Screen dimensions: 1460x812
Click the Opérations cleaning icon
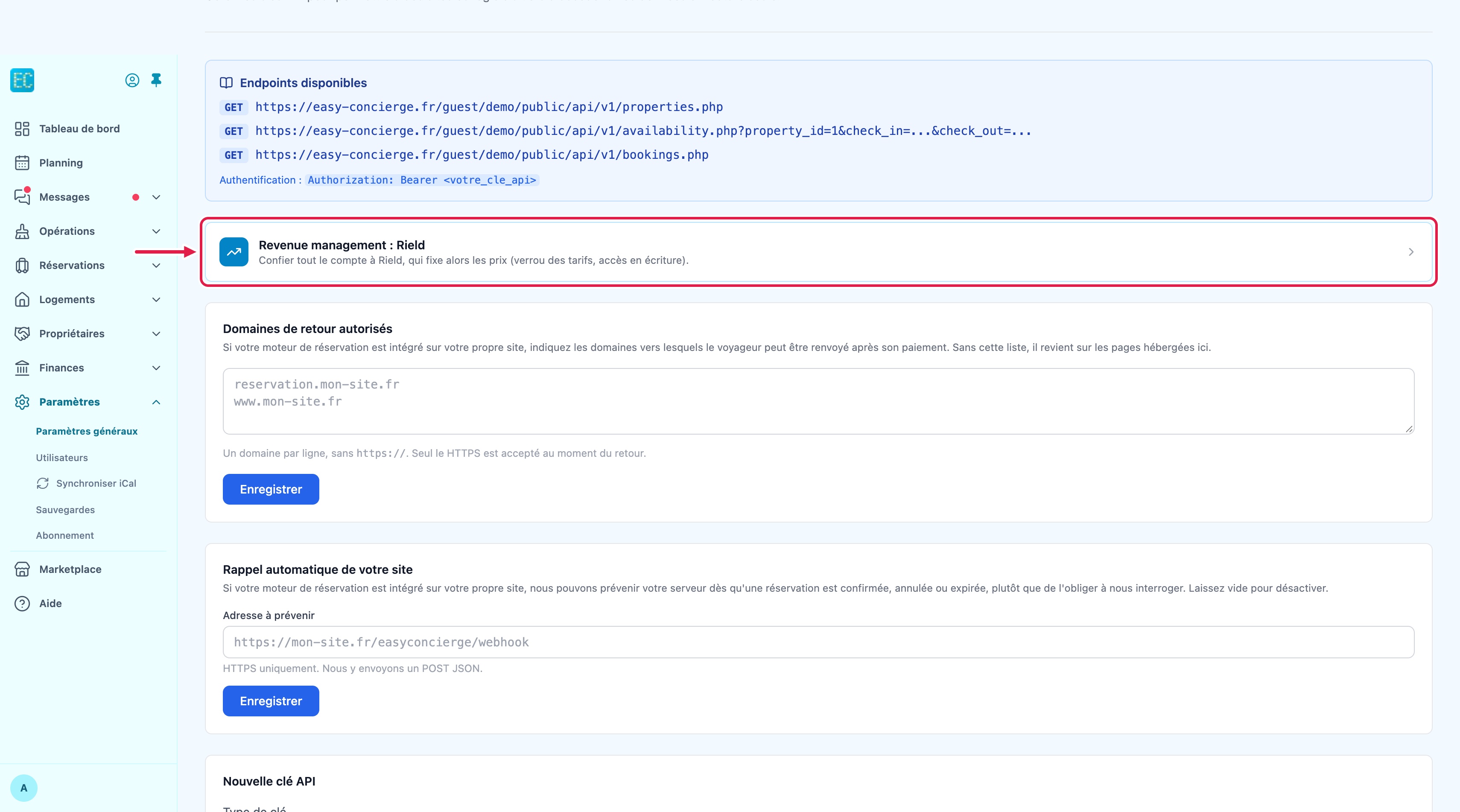(22, 231)
